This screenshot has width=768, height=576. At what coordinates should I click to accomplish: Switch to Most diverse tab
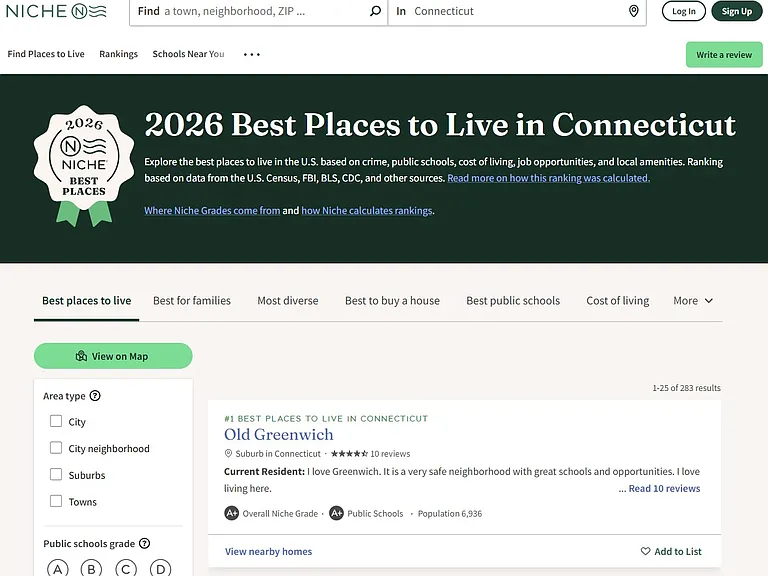(288, 301)
